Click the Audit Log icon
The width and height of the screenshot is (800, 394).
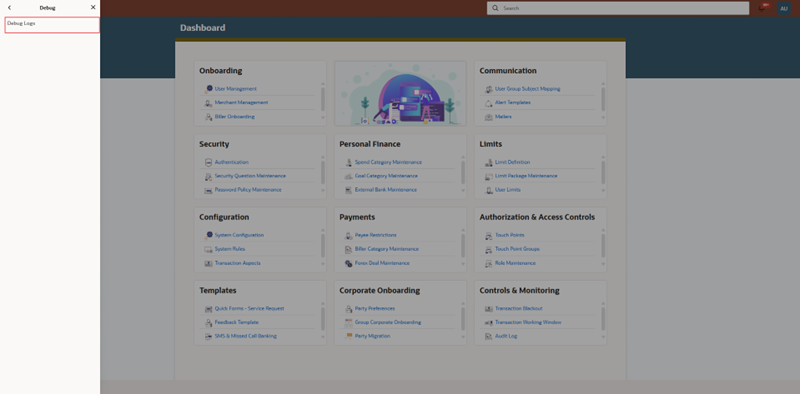(488, 336)
